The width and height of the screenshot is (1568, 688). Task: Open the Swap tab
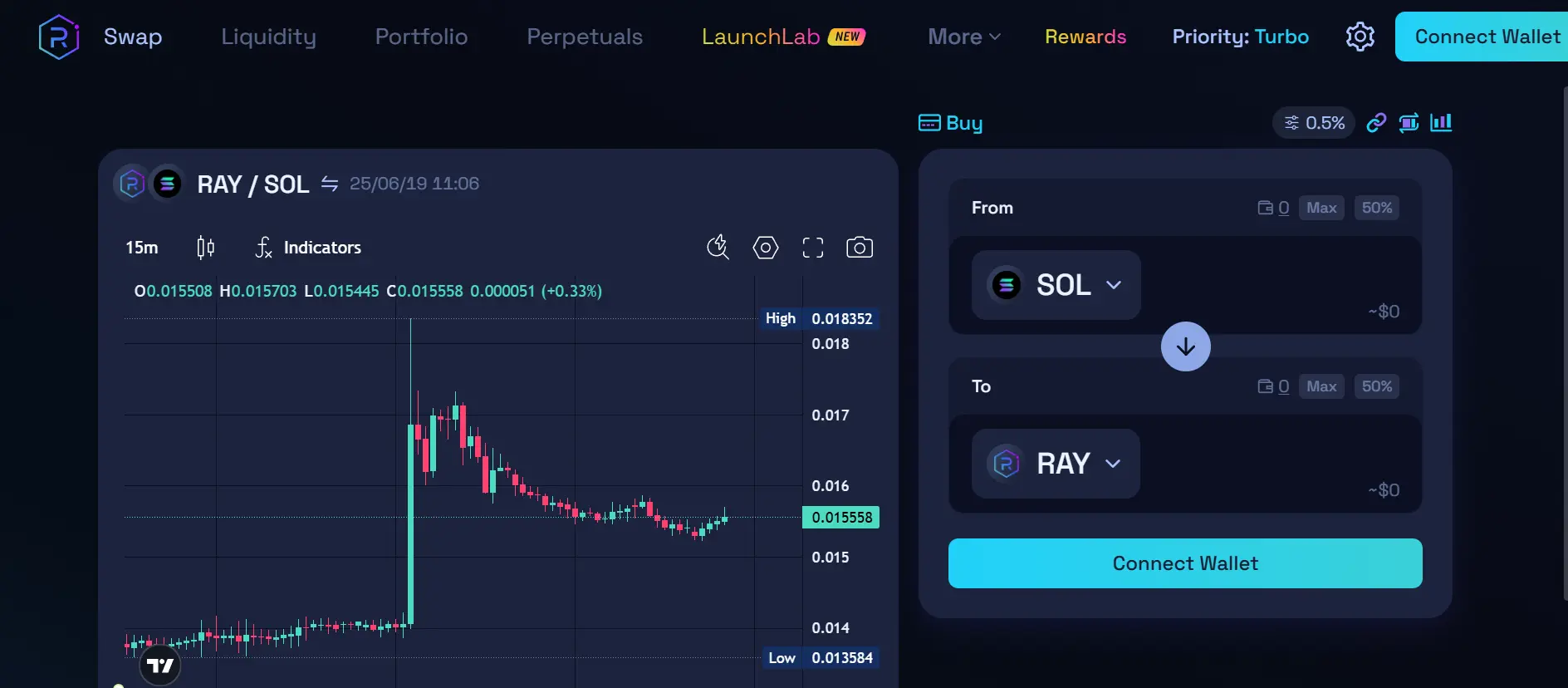133,37
